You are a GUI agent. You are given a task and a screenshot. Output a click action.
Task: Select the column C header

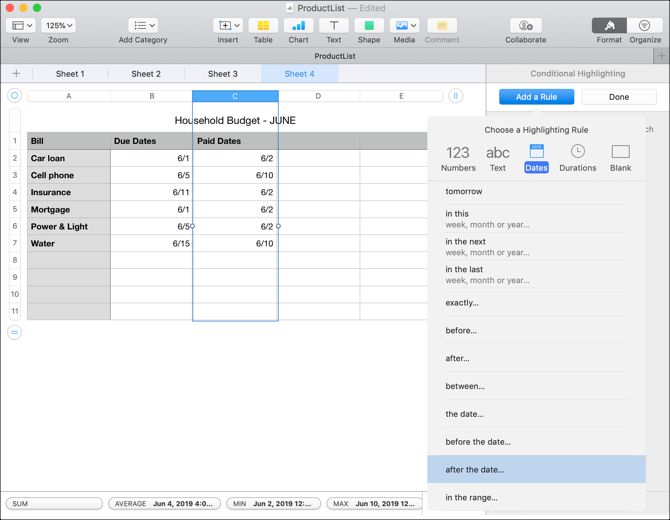pyautogui.click(x=235, y=96)
